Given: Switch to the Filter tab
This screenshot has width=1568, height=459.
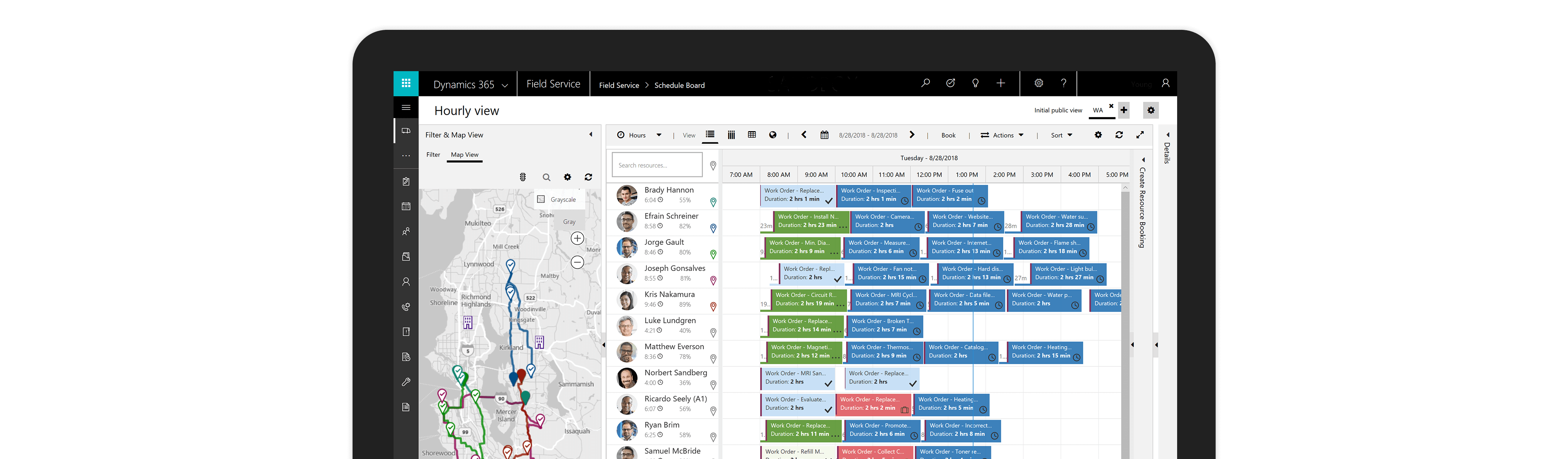Looking at the screenshot, I should (433, 155).
